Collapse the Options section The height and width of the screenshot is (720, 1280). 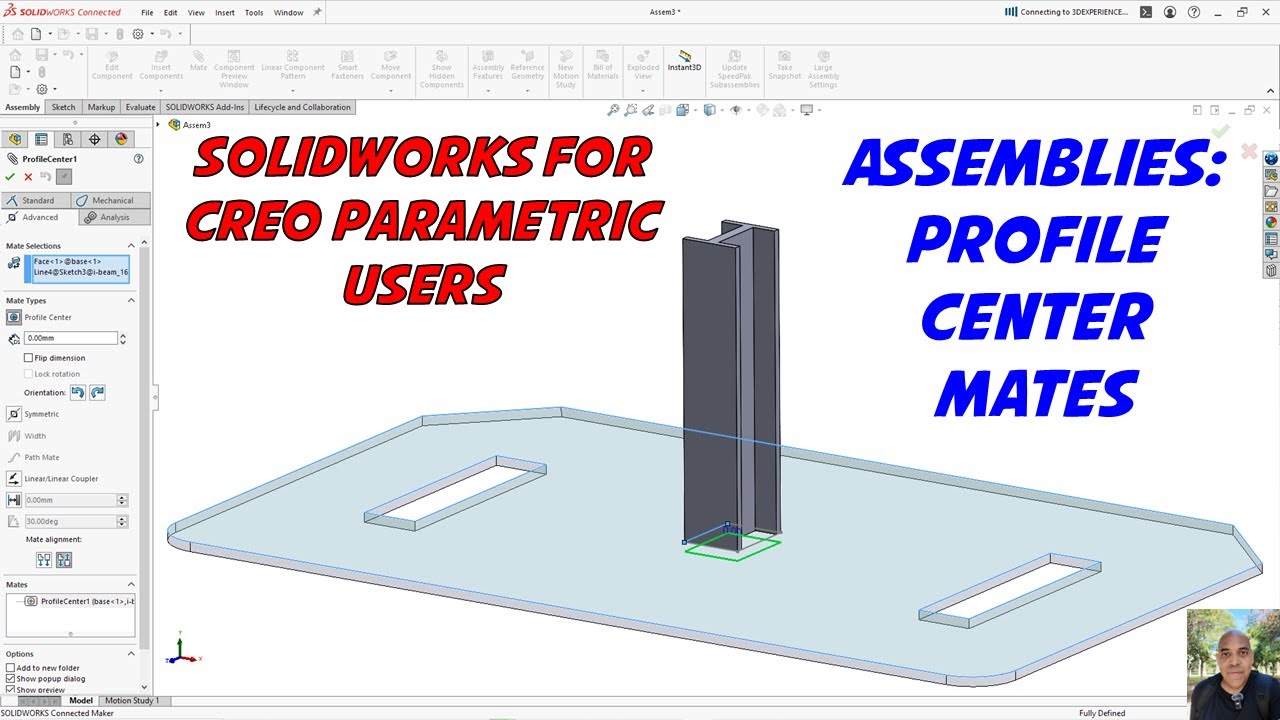130,654
